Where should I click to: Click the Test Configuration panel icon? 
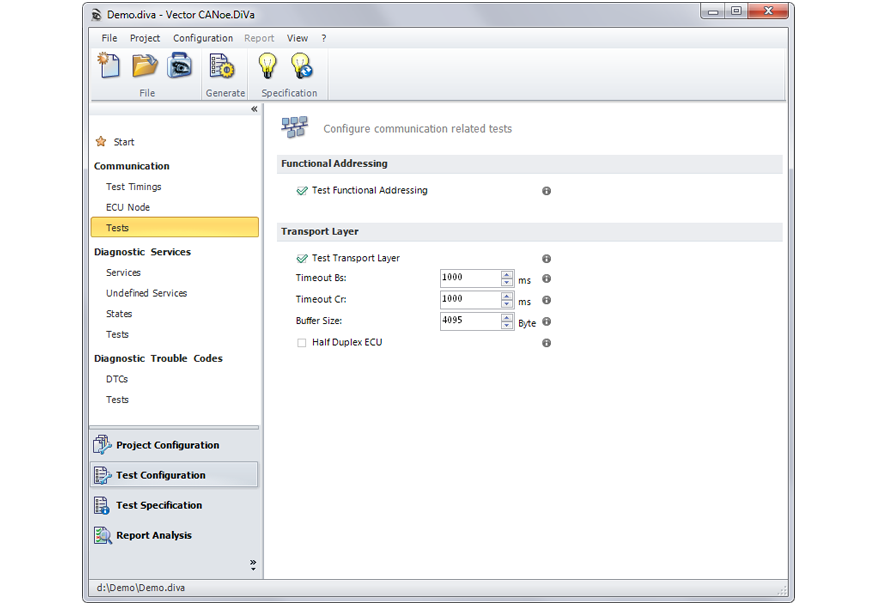102,475
